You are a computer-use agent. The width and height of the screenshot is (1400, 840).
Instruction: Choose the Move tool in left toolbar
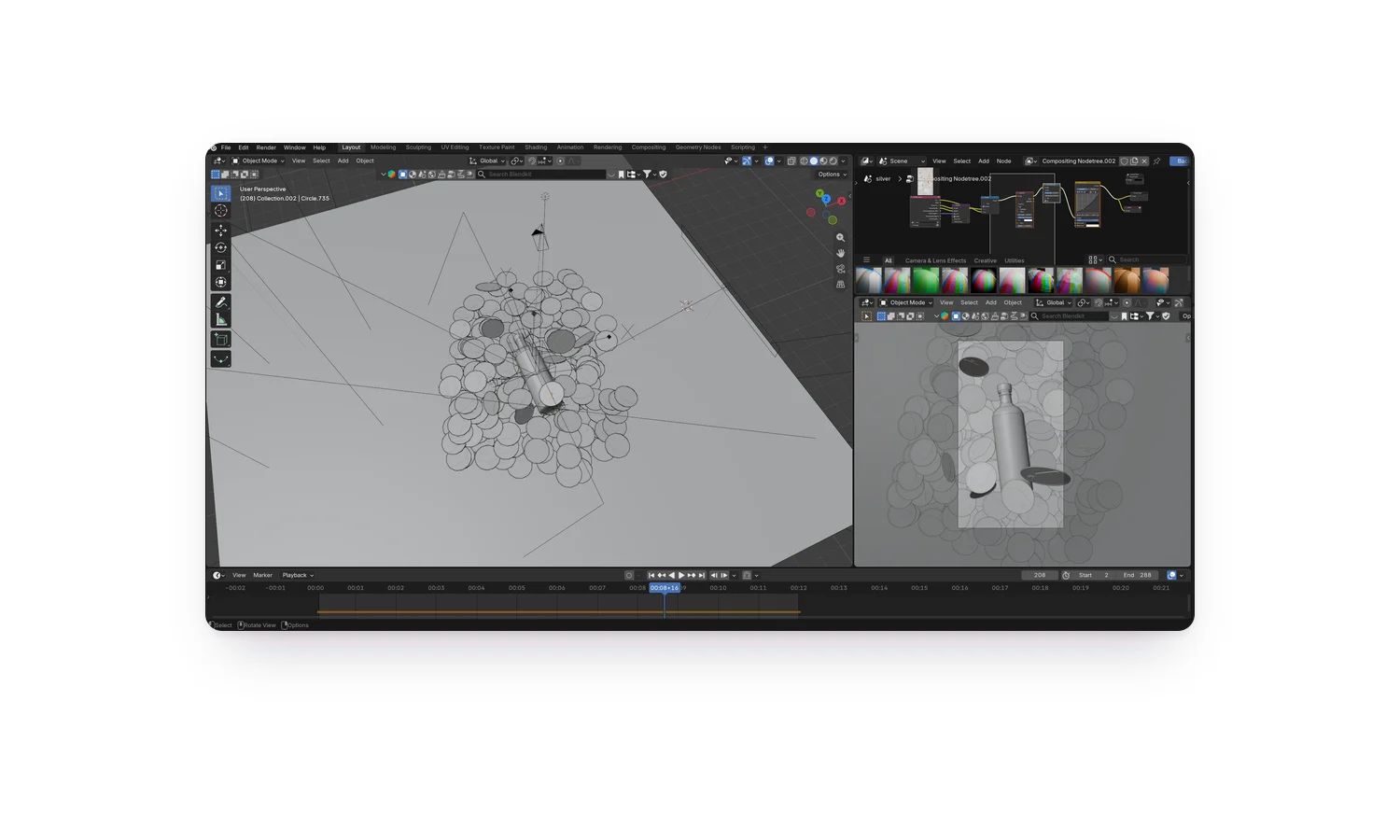220,230
